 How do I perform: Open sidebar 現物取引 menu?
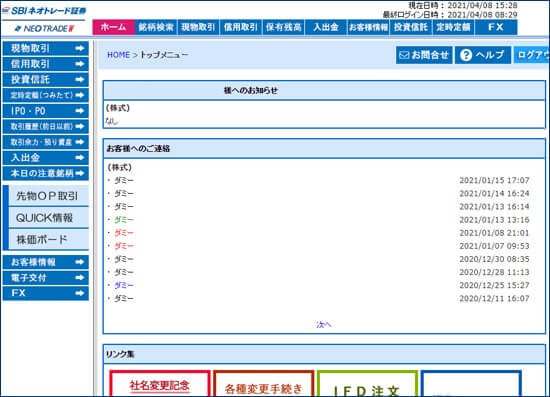tap(45, 48)
